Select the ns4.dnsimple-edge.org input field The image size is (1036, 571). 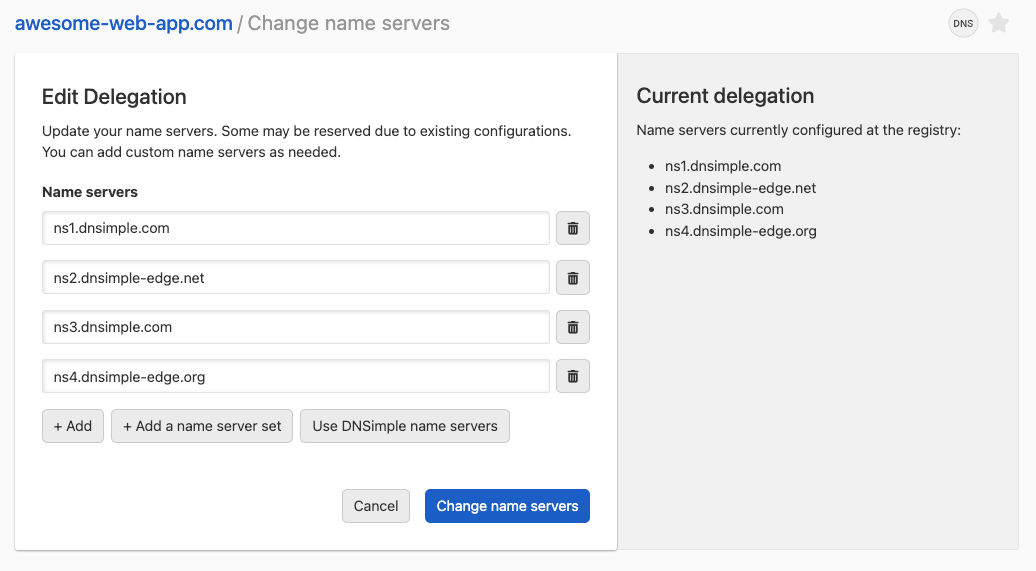point(296,376)
